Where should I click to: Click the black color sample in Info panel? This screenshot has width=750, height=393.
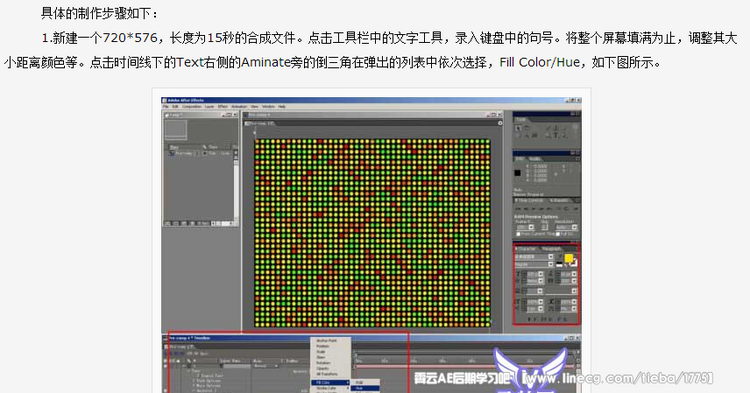click(518, 173)
